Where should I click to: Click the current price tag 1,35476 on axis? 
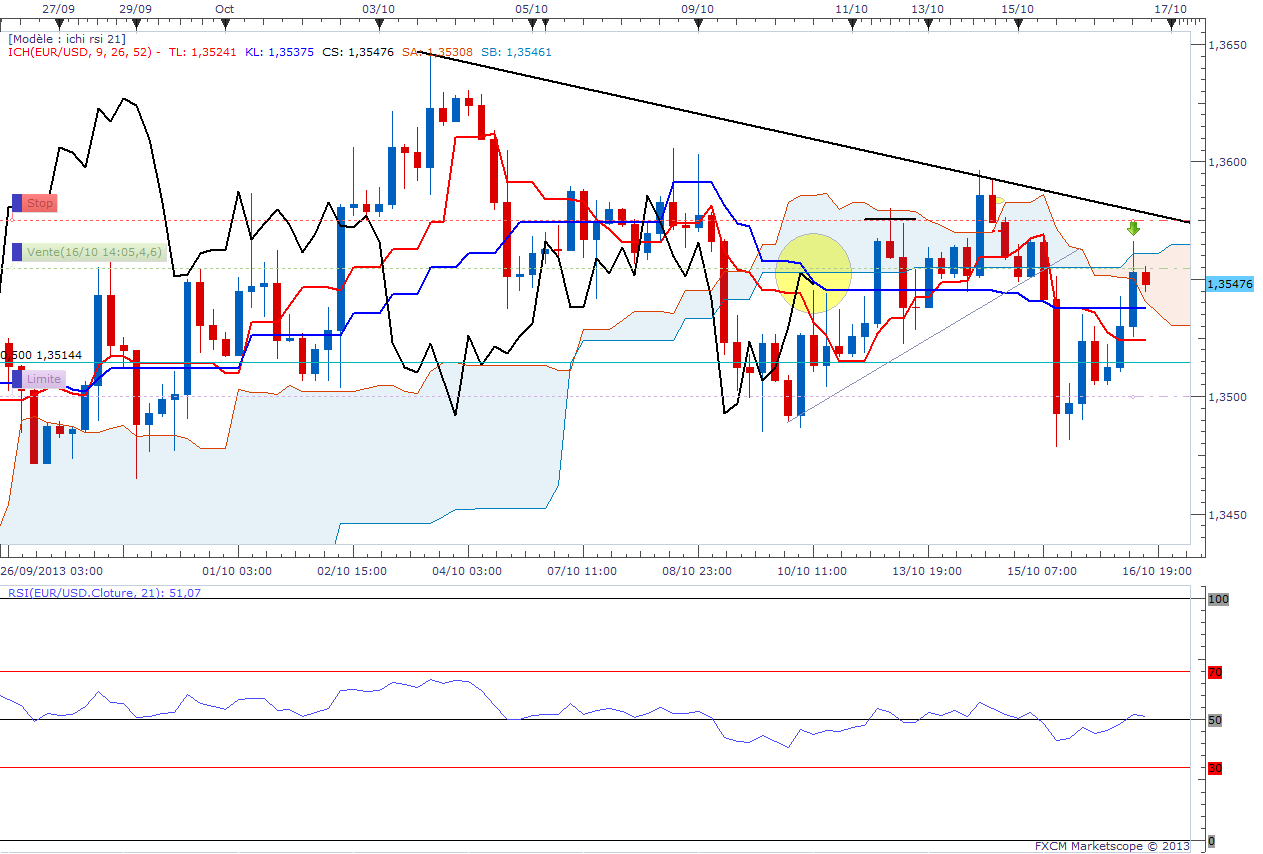tap(1230, 284)
